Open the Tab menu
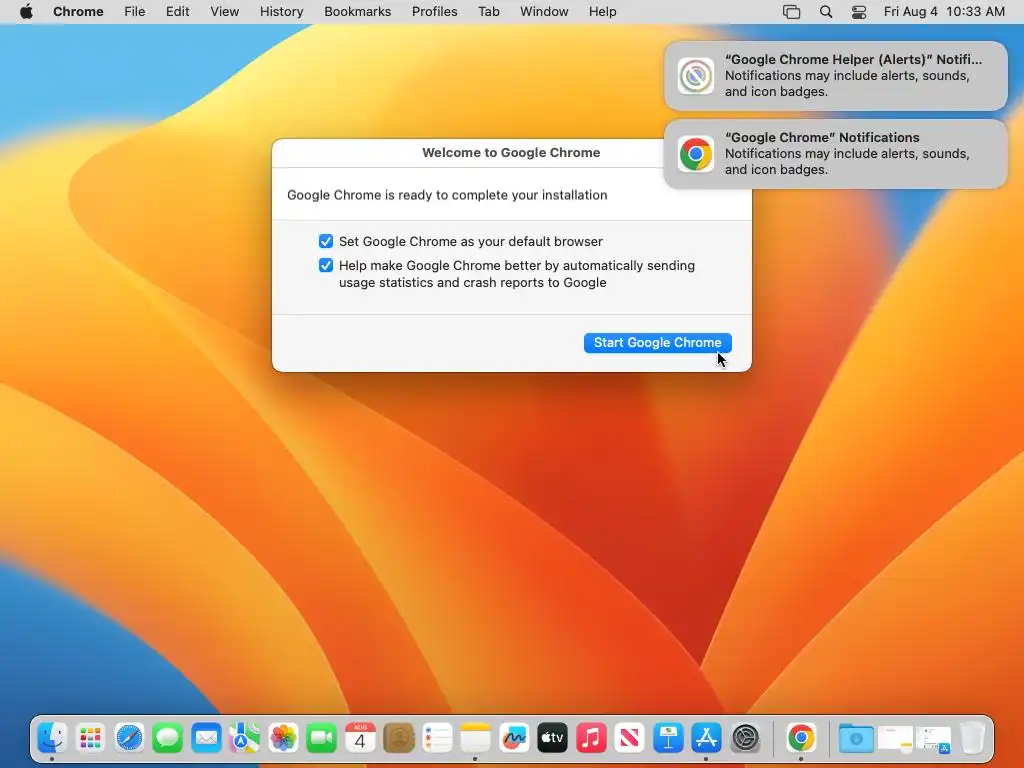Viewport: 1024px width, 768px height. [488, 12]
